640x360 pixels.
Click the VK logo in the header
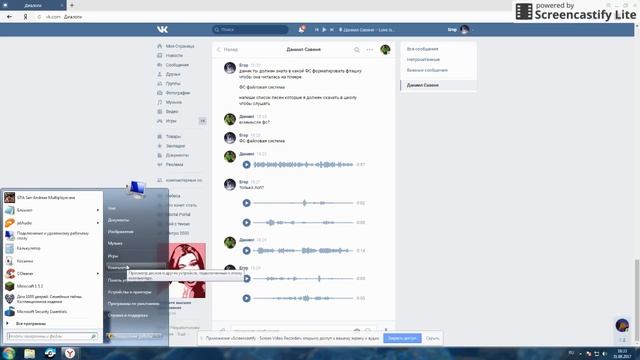click(162, 29)
